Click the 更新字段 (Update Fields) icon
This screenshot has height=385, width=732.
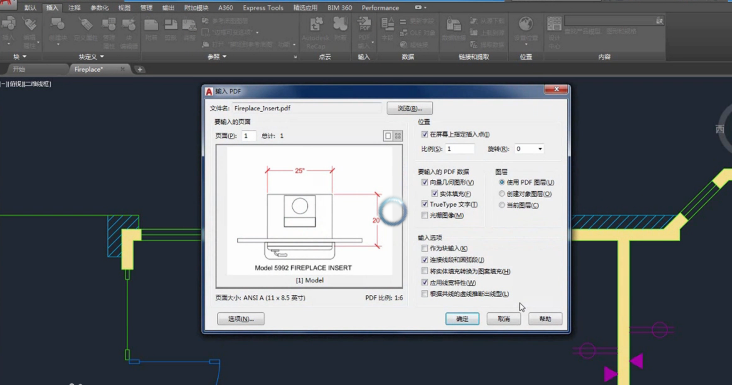[x=403, y=21]
